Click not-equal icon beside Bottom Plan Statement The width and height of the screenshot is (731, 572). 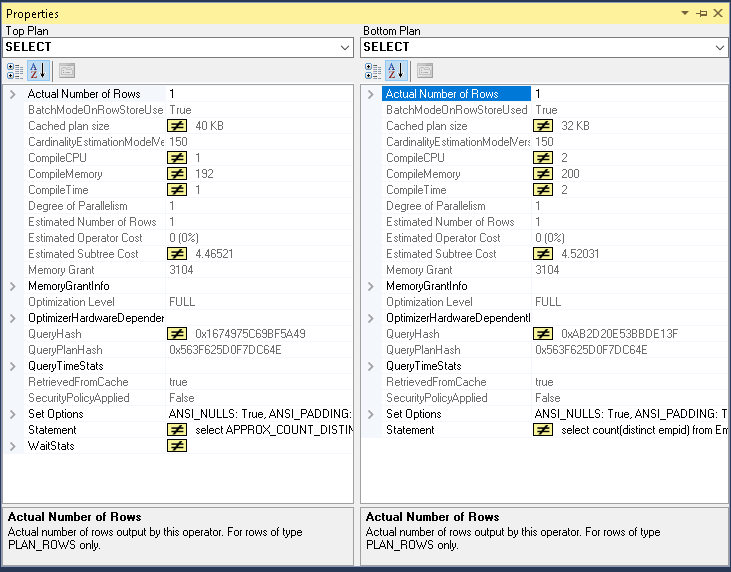point(543,430)
